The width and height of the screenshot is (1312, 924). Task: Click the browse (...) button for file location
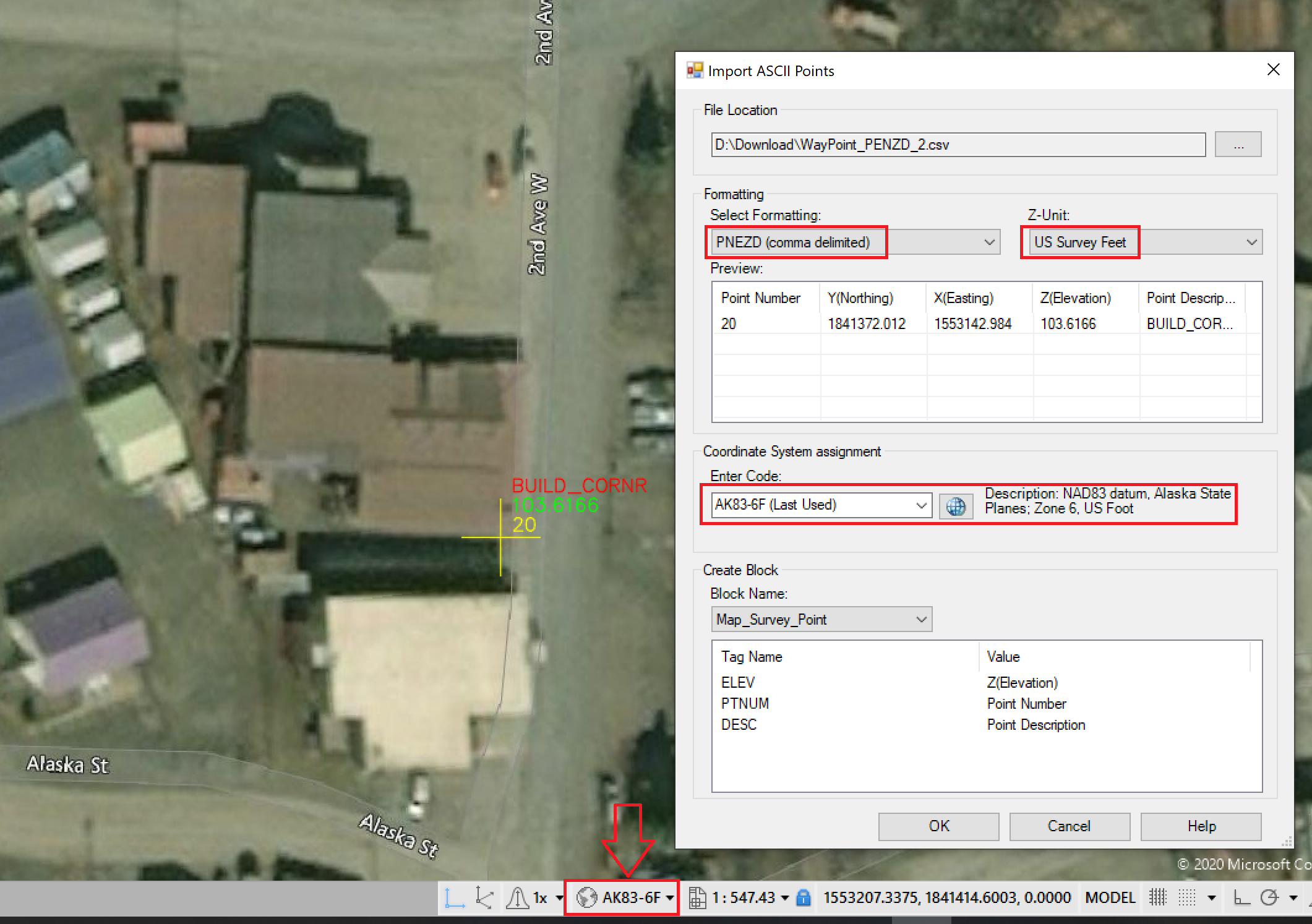pyautogui.click(x=1238, y=145)
